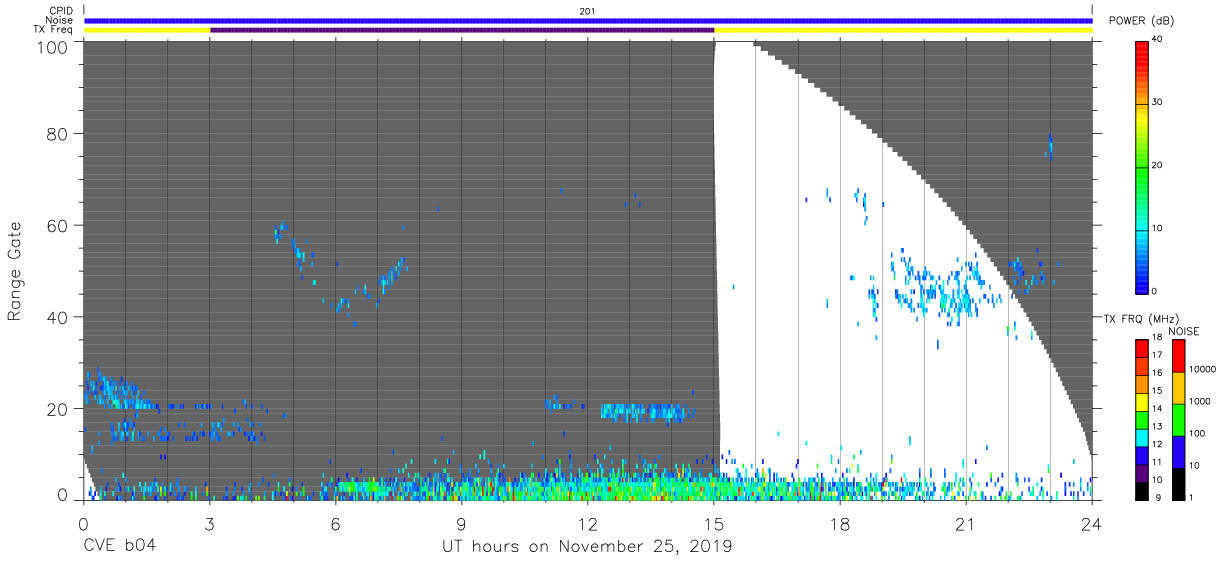Screen dimensions: 1228x567
Task: Click the CPID value 201
Action: pos(587,11)
